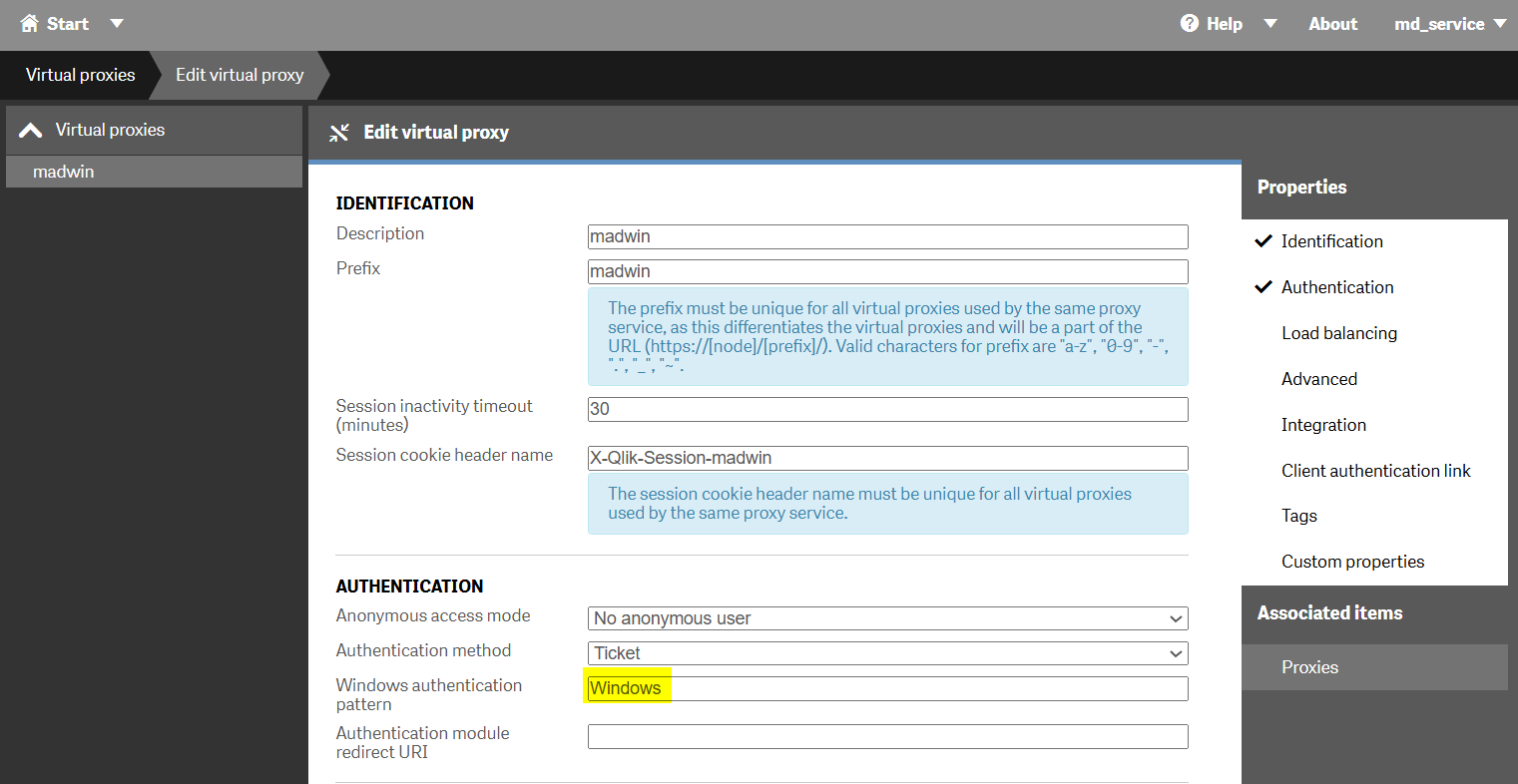Viewport: 1518px width, 784px height.
Task: Go to Virtual proxies breadcrumb
Action: [80, 75]
